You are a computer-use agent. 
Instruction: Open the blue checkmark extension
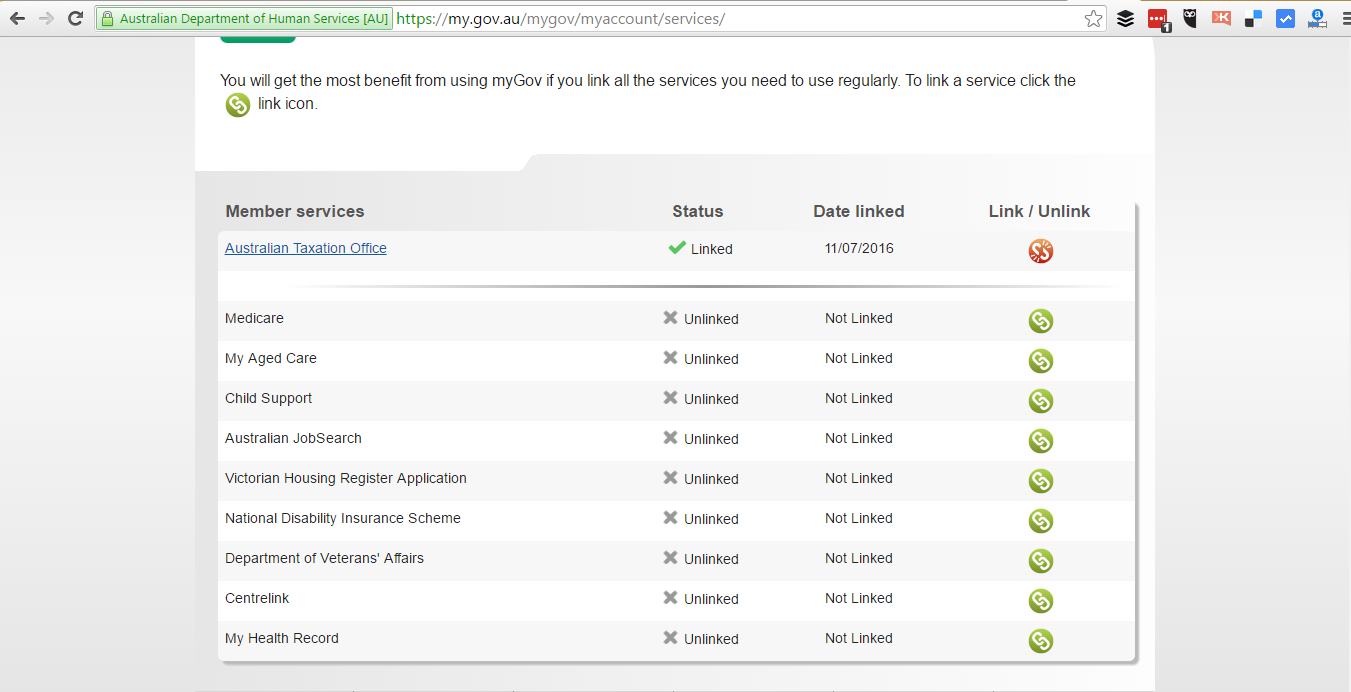(x=1285, y=18)
